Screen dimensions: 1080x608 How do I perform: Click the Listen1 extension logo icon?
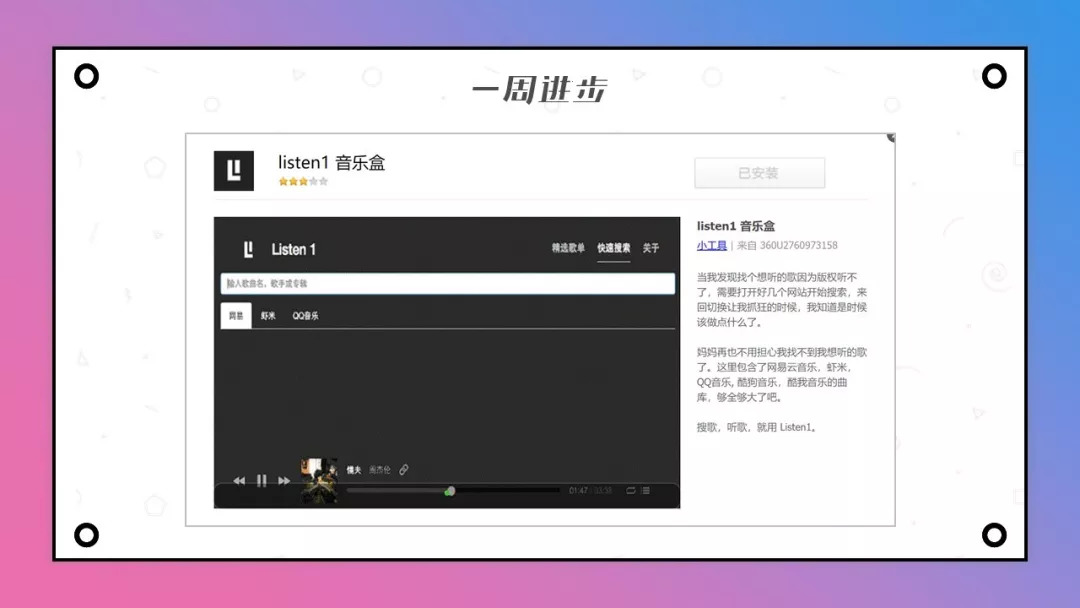(x=233, y=170)
